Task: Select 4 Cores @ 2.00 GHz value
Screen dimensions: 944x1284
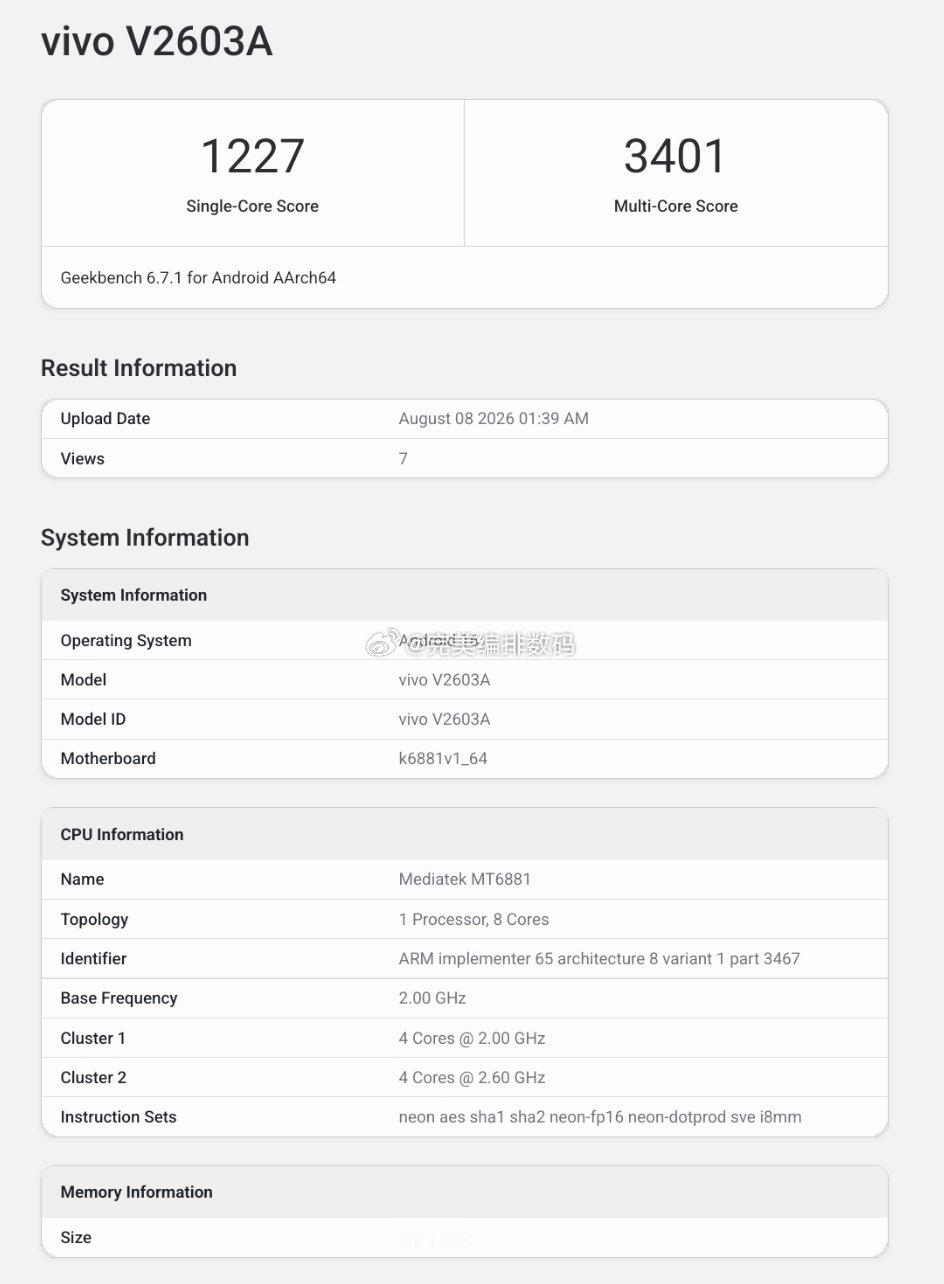Action: pyautogui.click(x=472, y=1039)
